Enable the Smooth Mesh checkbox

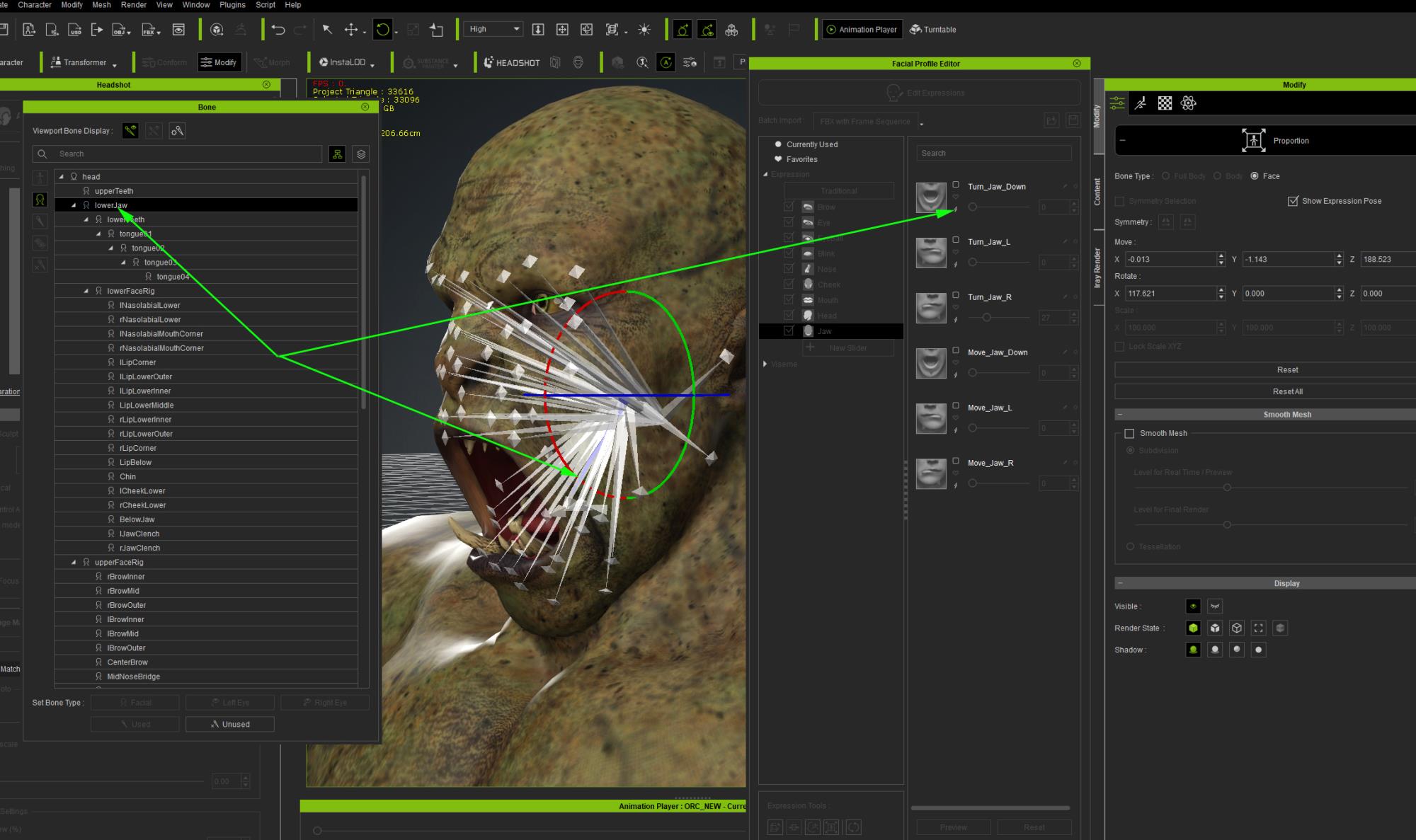pos(1129,433)
